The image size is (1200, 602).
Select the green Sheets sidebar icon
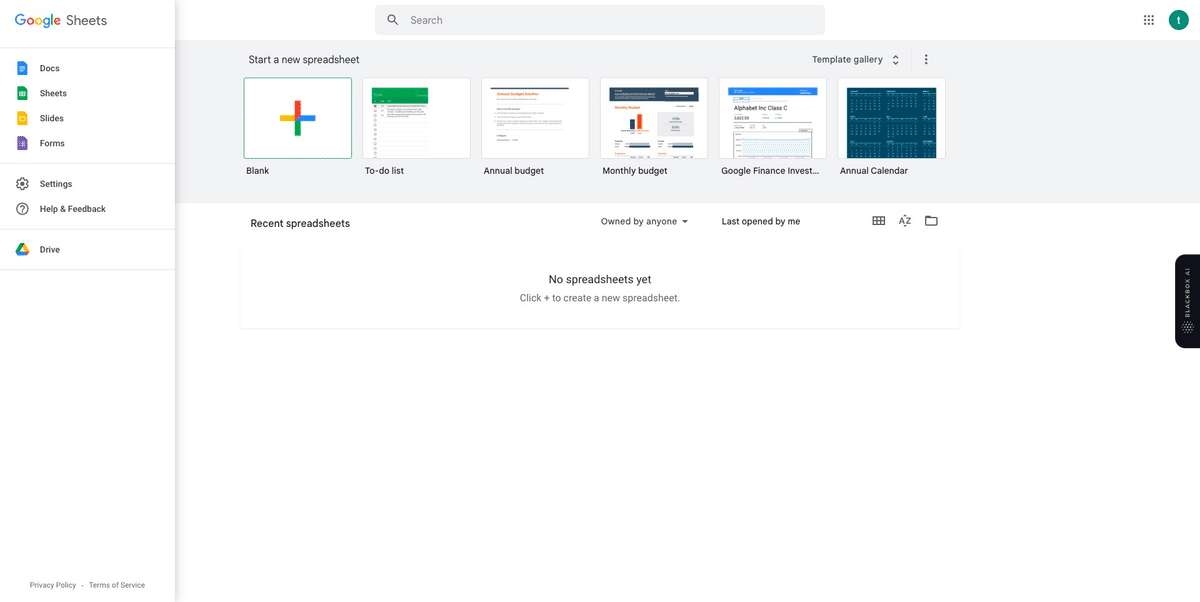(x=22, y=93)
